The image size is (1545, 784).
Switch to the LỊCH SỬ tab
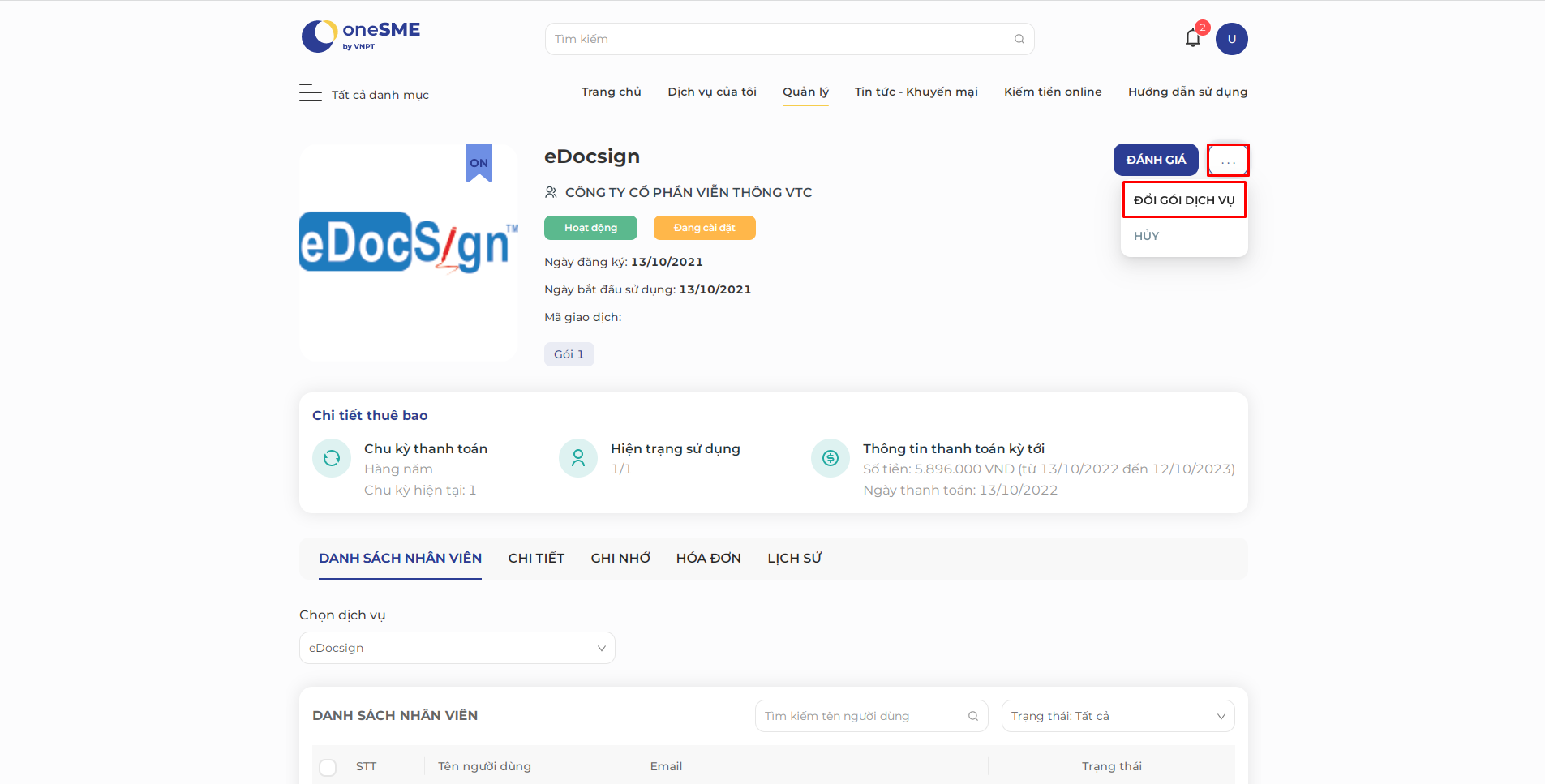pos(795,558)
